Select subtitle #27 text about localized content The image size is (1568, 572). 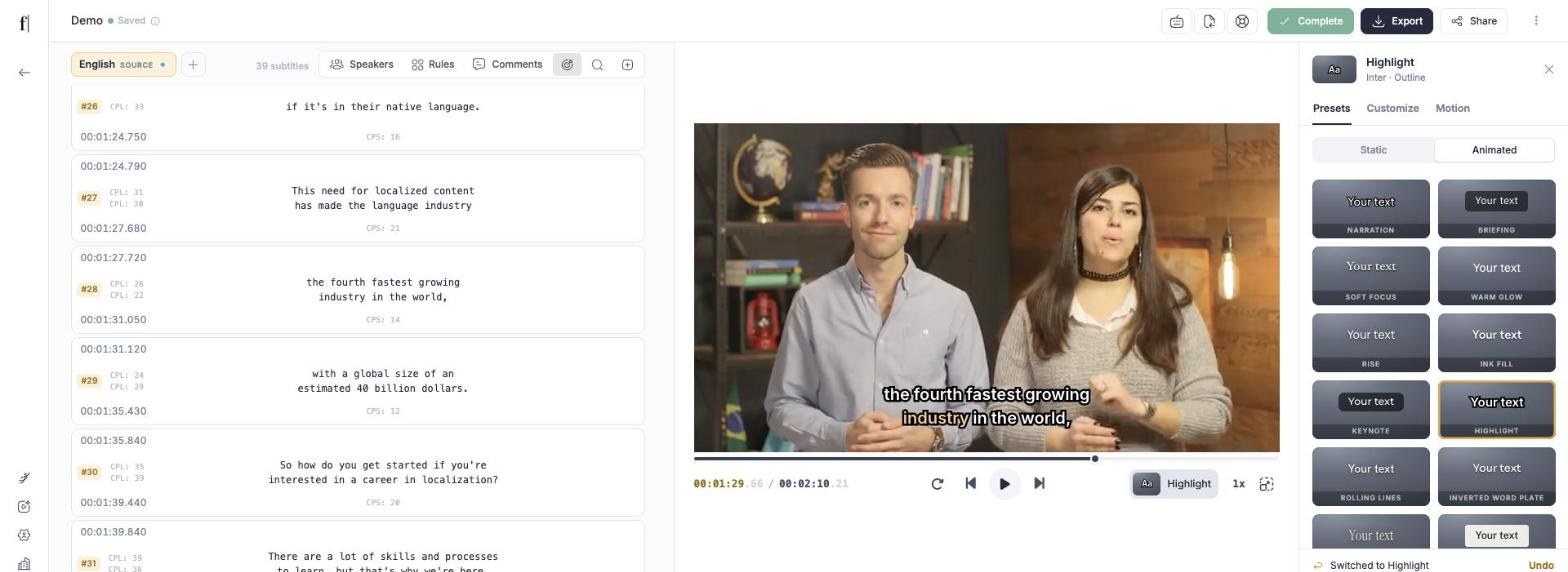[x=383, y=198]
